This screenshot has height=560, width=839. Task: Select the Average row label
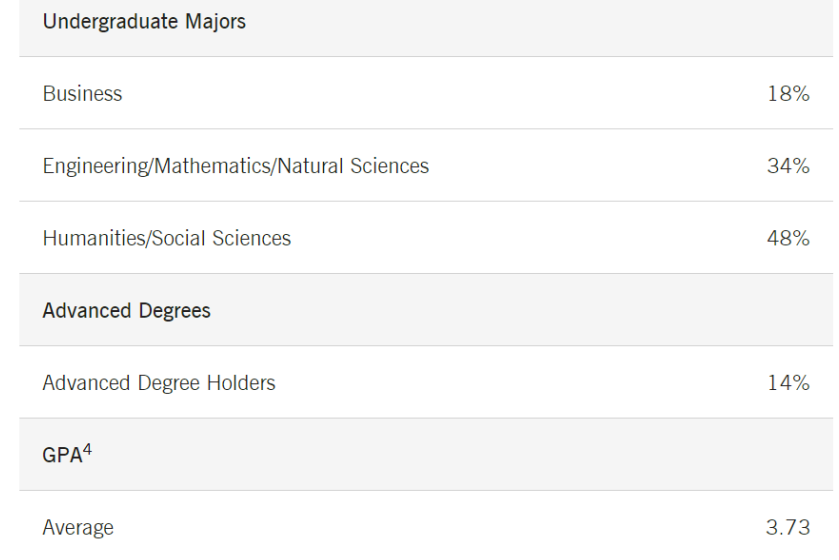(x=78, y=527)
